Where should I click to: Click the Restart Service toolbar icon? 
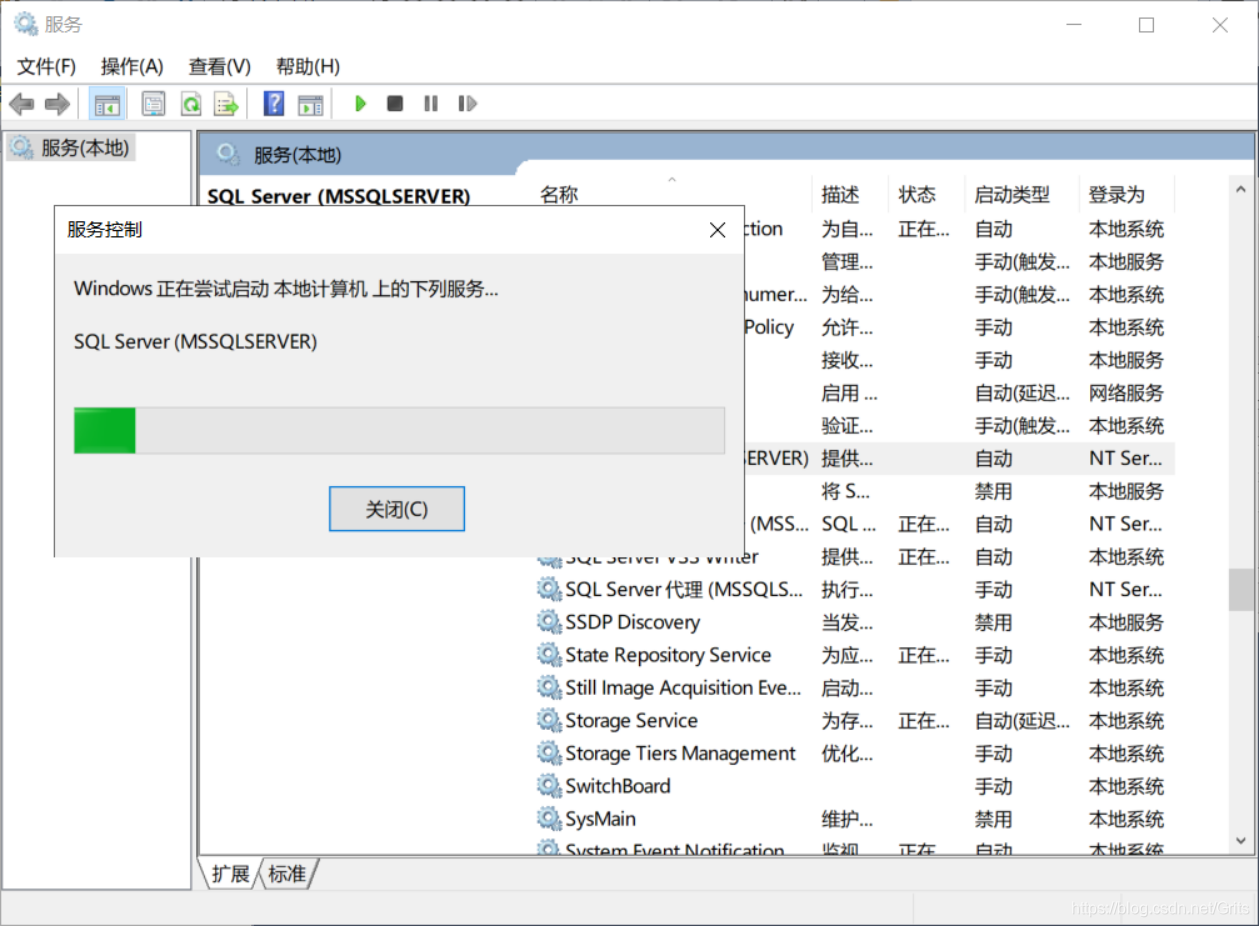467,103
